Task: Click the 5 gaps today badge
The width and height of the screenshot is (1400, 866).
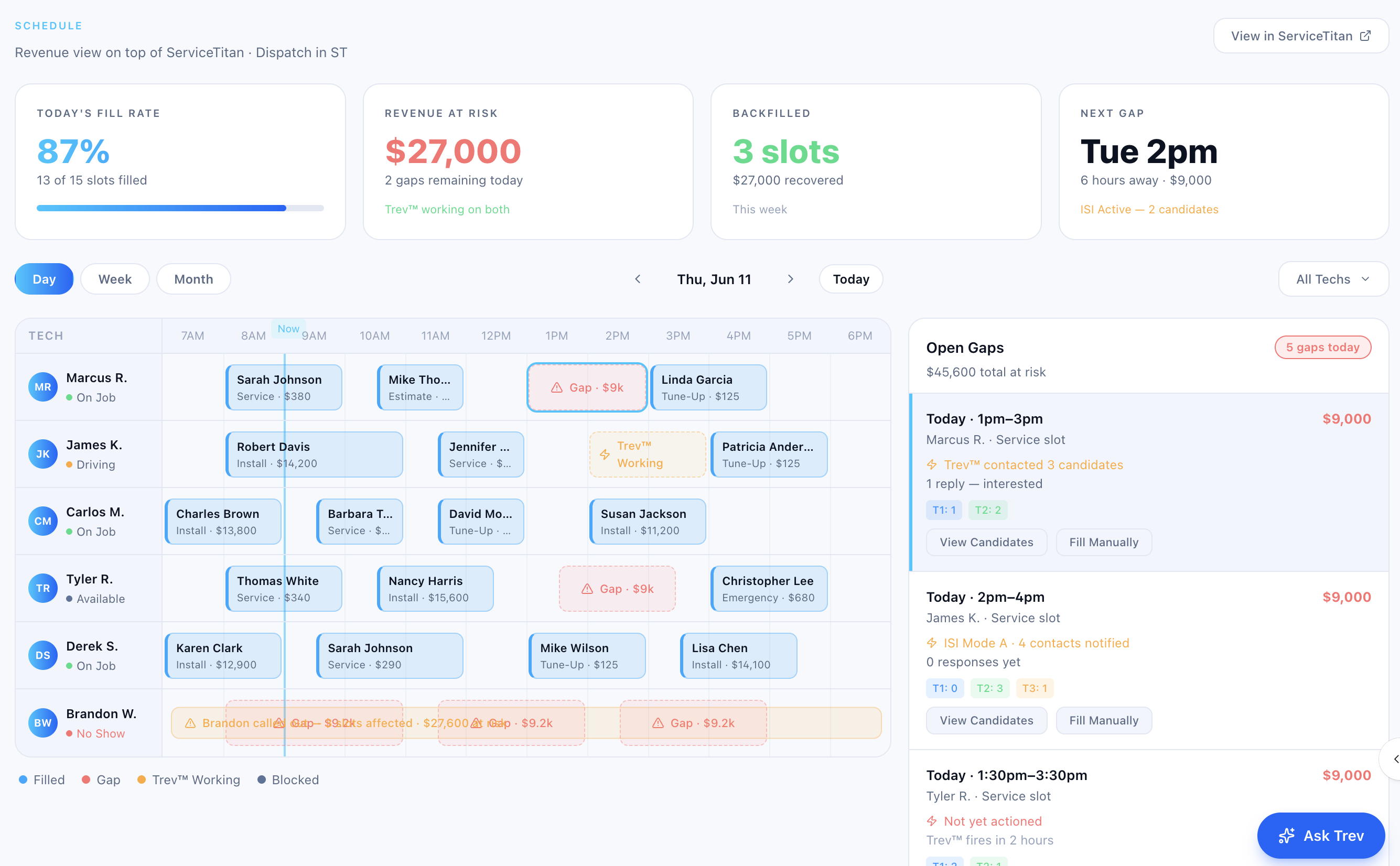Action: pos(1323,347)
